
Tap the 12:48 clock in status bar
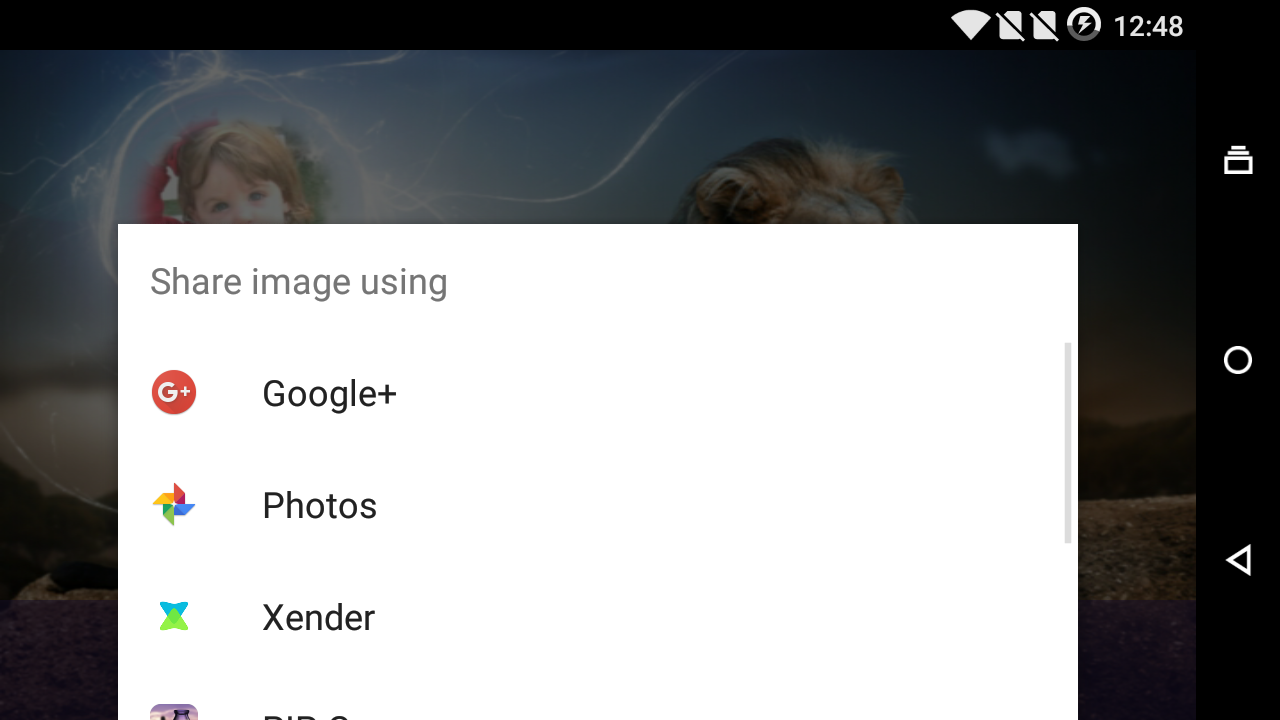coord(1148,26)
